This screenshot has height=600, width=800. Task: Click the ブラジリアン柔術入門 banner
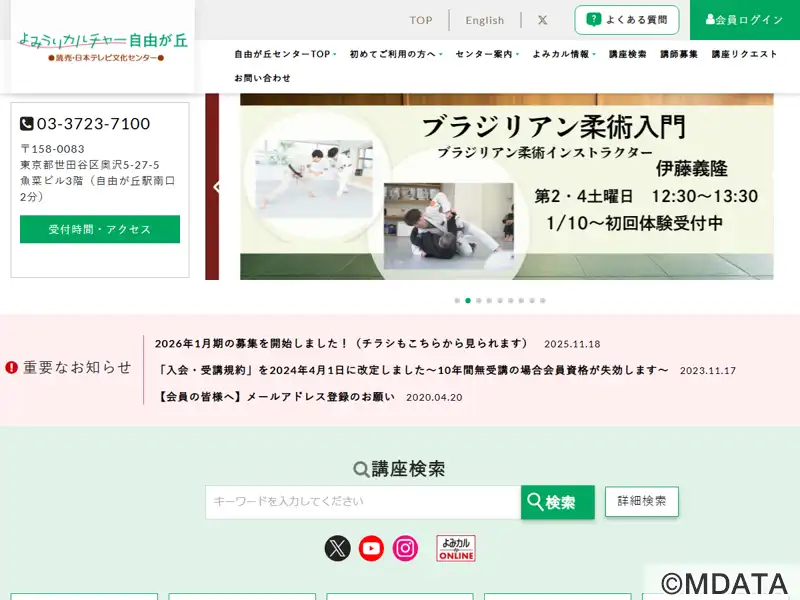click(507, 187)
